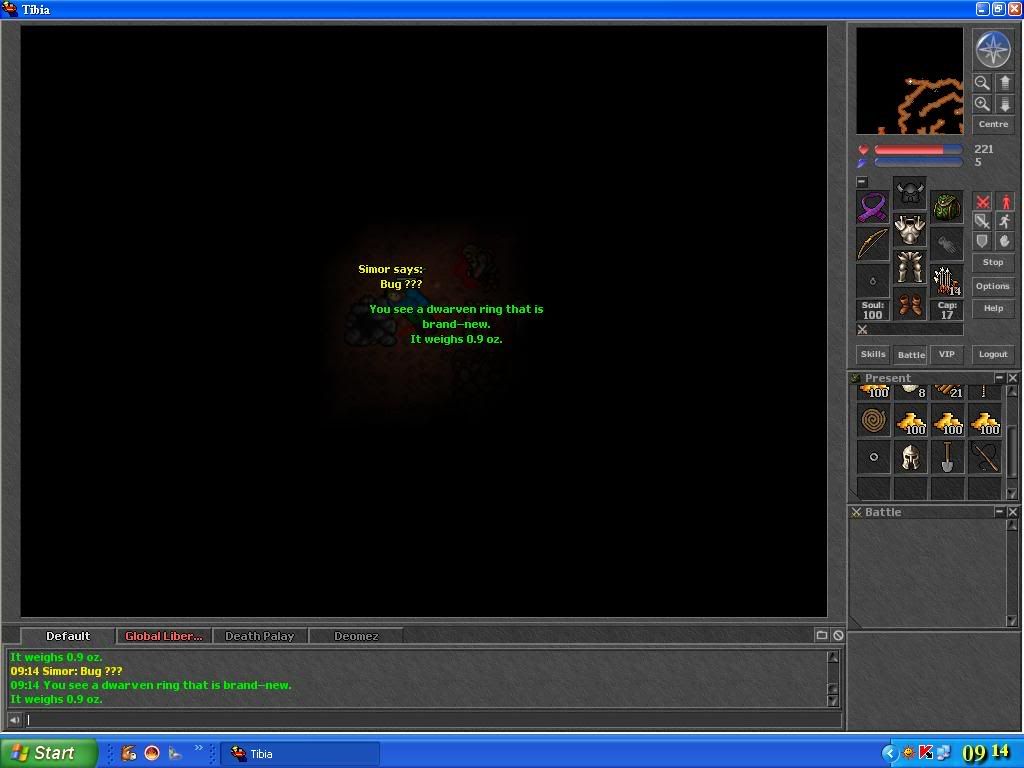1024x768 pixels.
Task: Enable offensive fighting mode
Action: click(982, 202)
